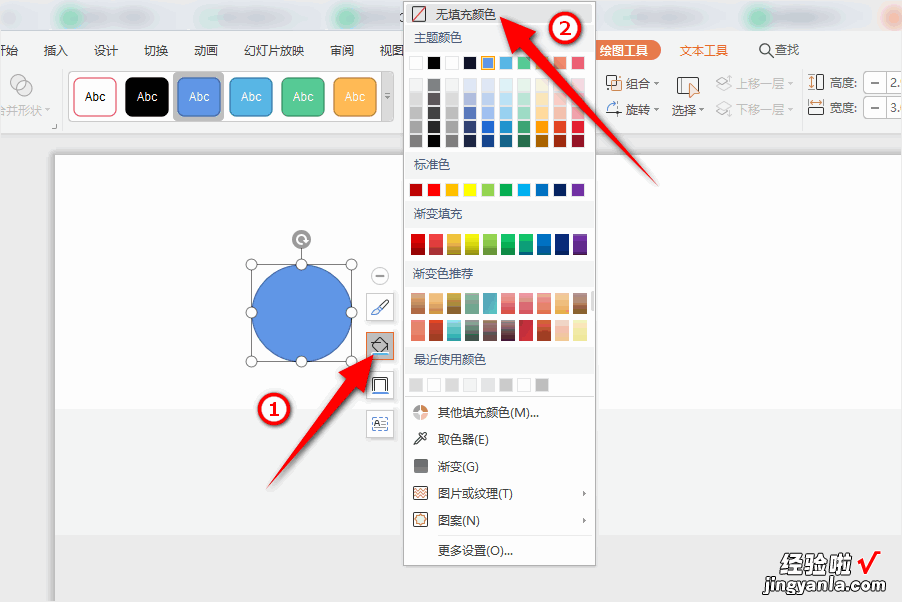Pick the highlighted blue theme color swatch
Viewport: 902px width, 602px height.
488,63
